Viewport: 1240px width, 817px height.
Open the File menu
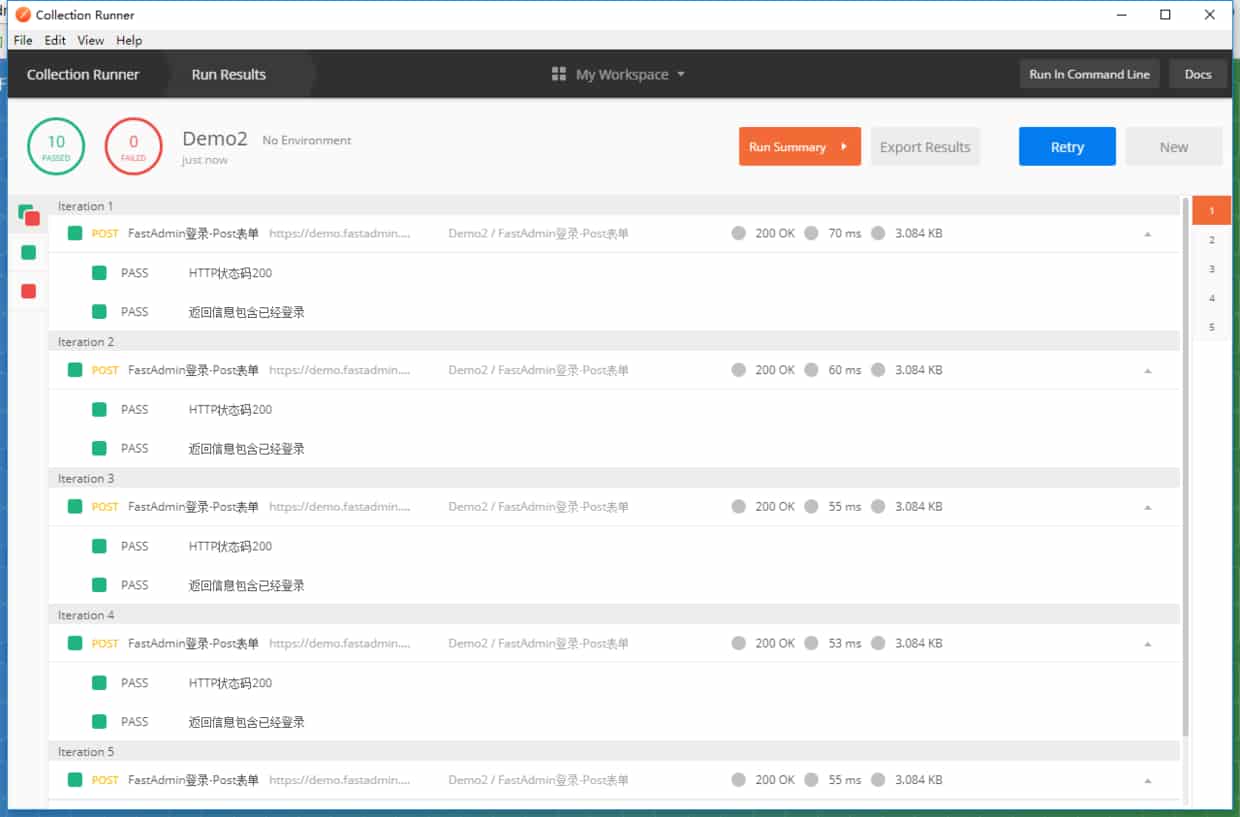click(23, 40)
